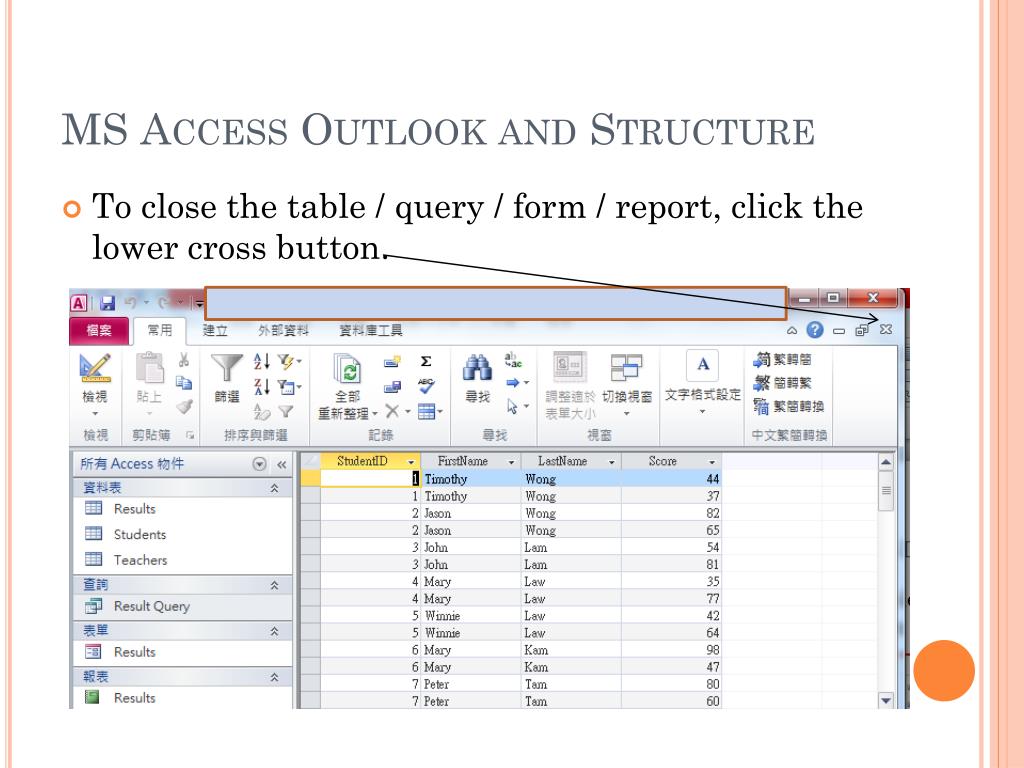This screenshot has height=768, width=1024.
Task: Open the More records options dropdown
Action: tap(430, 411)
